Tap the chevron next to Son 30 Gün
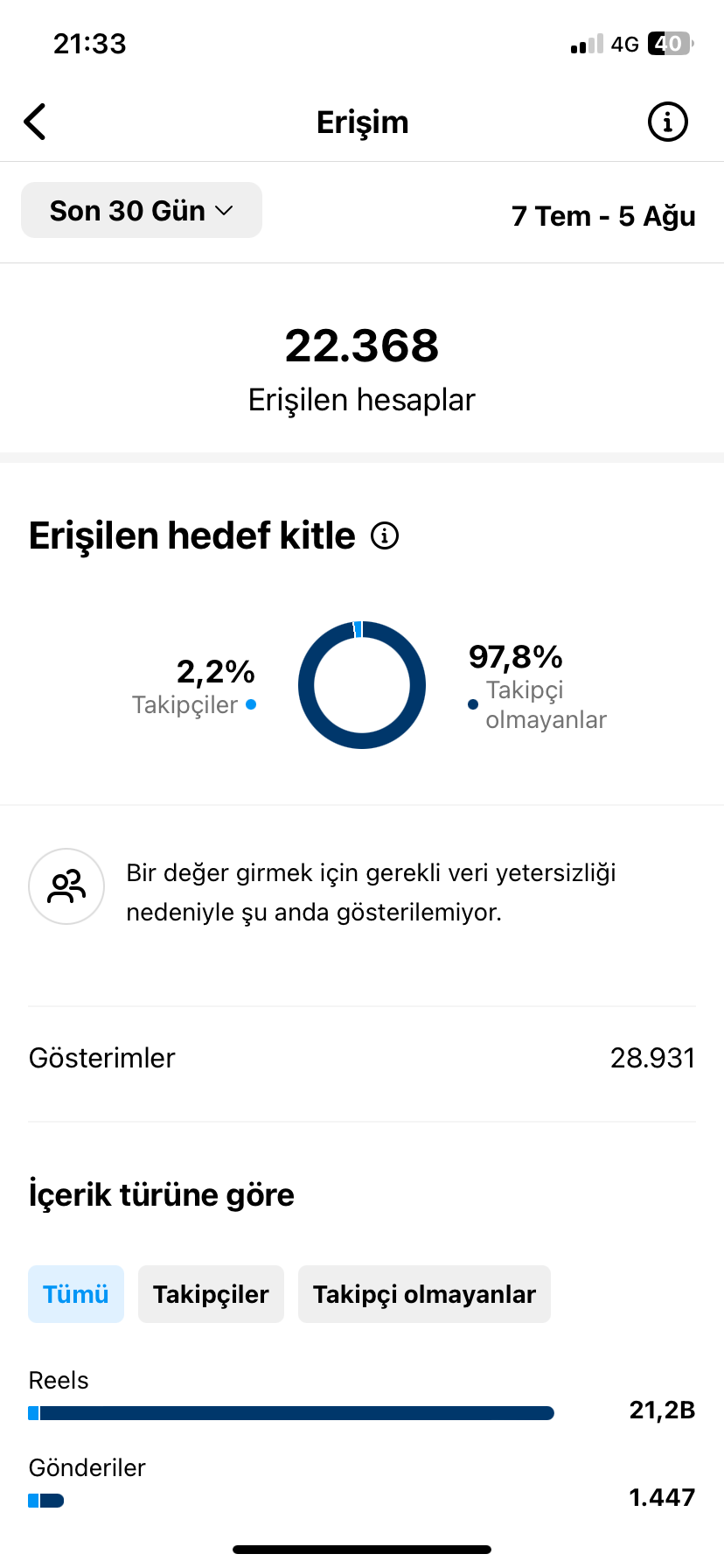The height and width of the screenshot is (1568, 724). coord(225,211)
